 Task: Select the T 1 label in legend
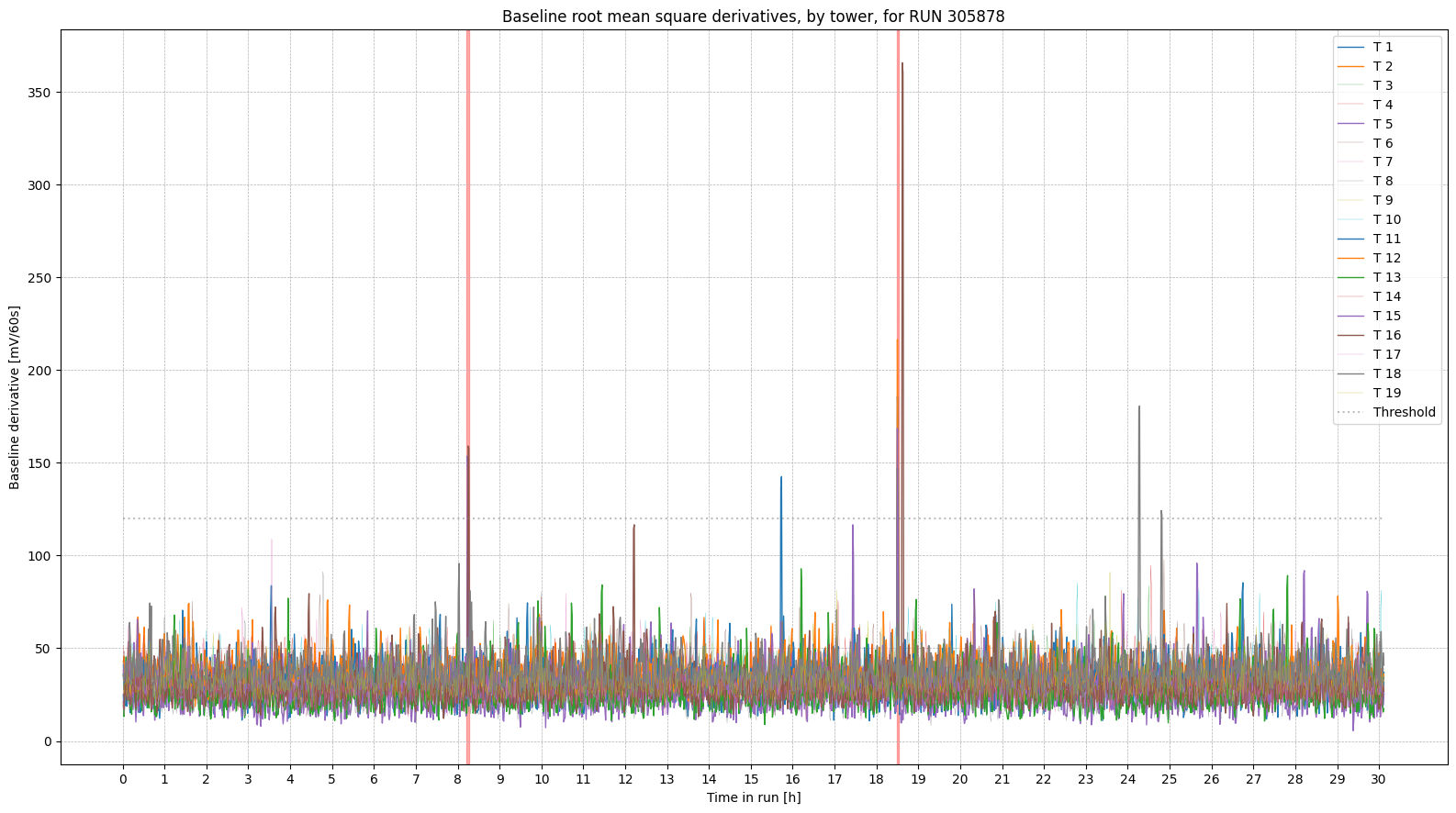click(x=1383, y=47)
